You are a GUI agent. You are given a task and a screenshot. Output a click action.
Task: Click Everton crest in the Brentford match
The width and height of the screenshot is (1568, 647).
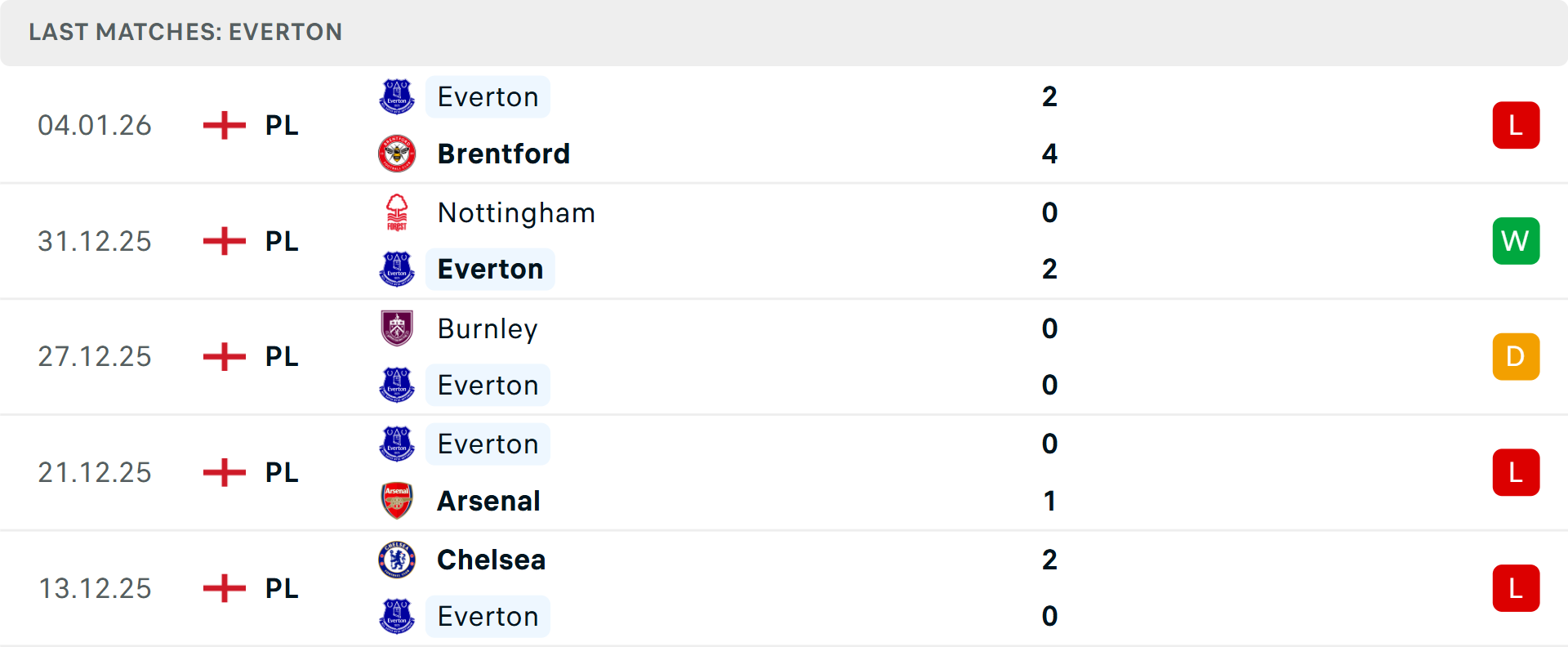pyautogui.click(x=397, y=96)
